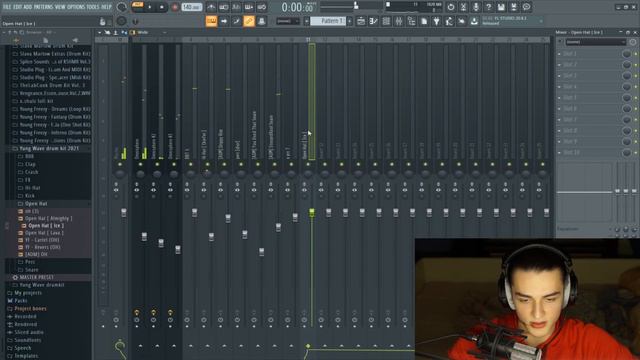This screenshot has width=640, height=360.
Task: Open Slot 5 effect menu arrow
Action: [x=560, y=98]
